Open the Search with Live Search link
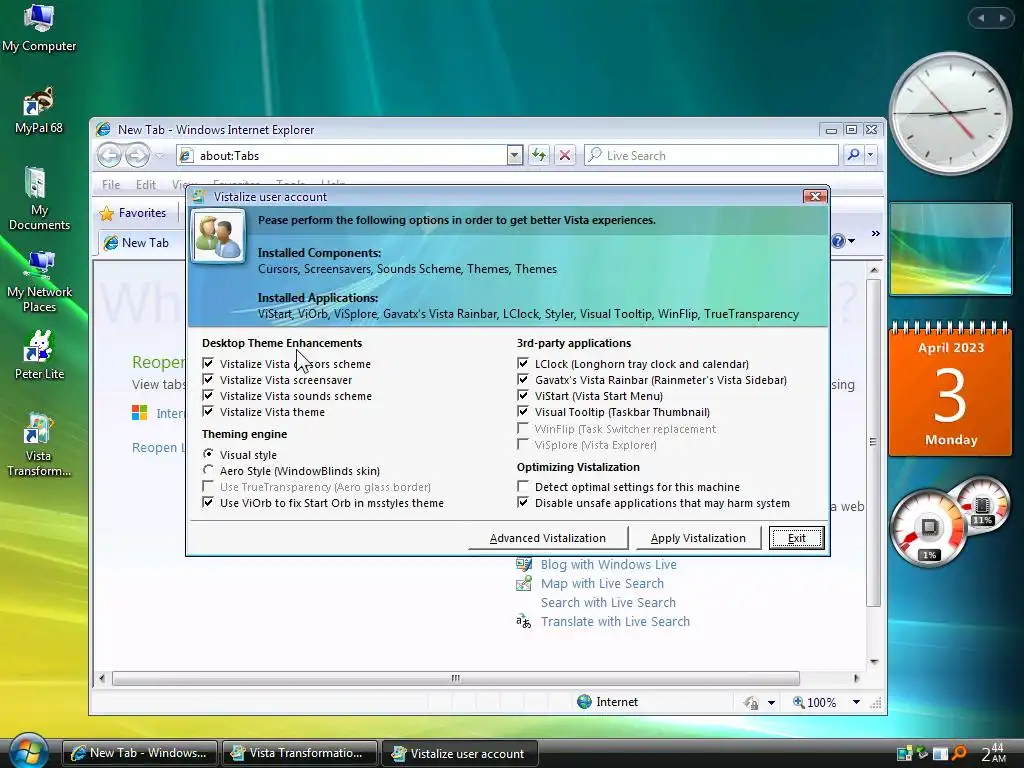The height and width of the screenshot is (768, 1024). [x=608, y=602]
